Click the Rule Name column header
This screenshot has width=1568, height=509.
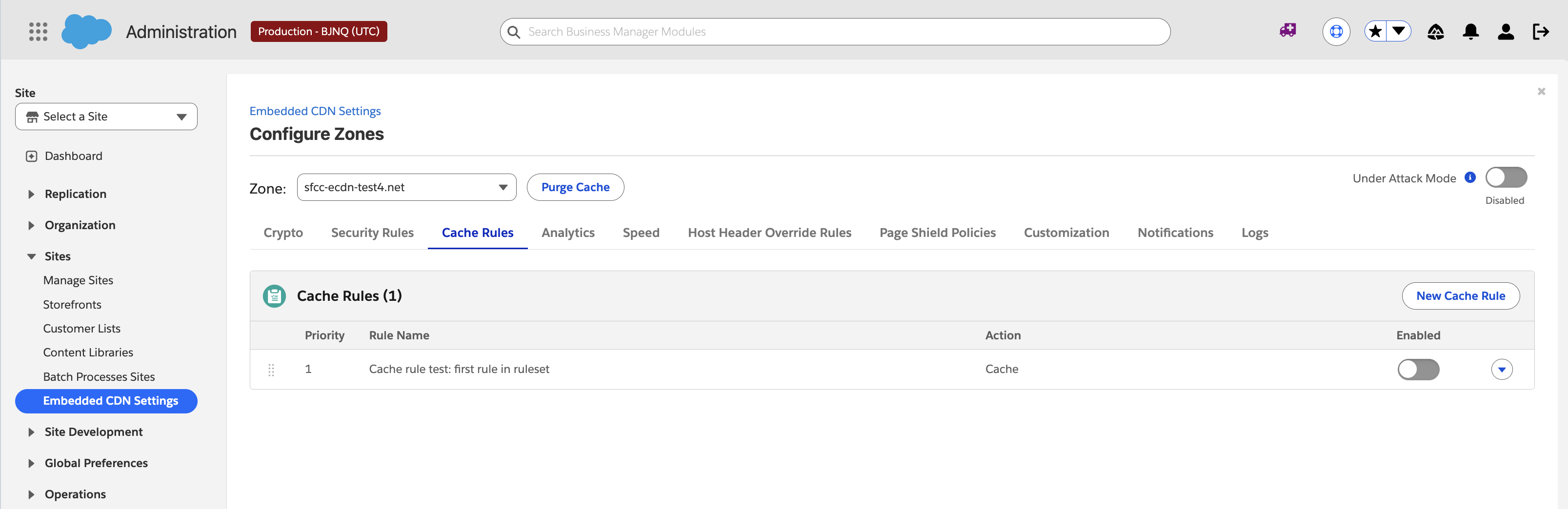399,336
